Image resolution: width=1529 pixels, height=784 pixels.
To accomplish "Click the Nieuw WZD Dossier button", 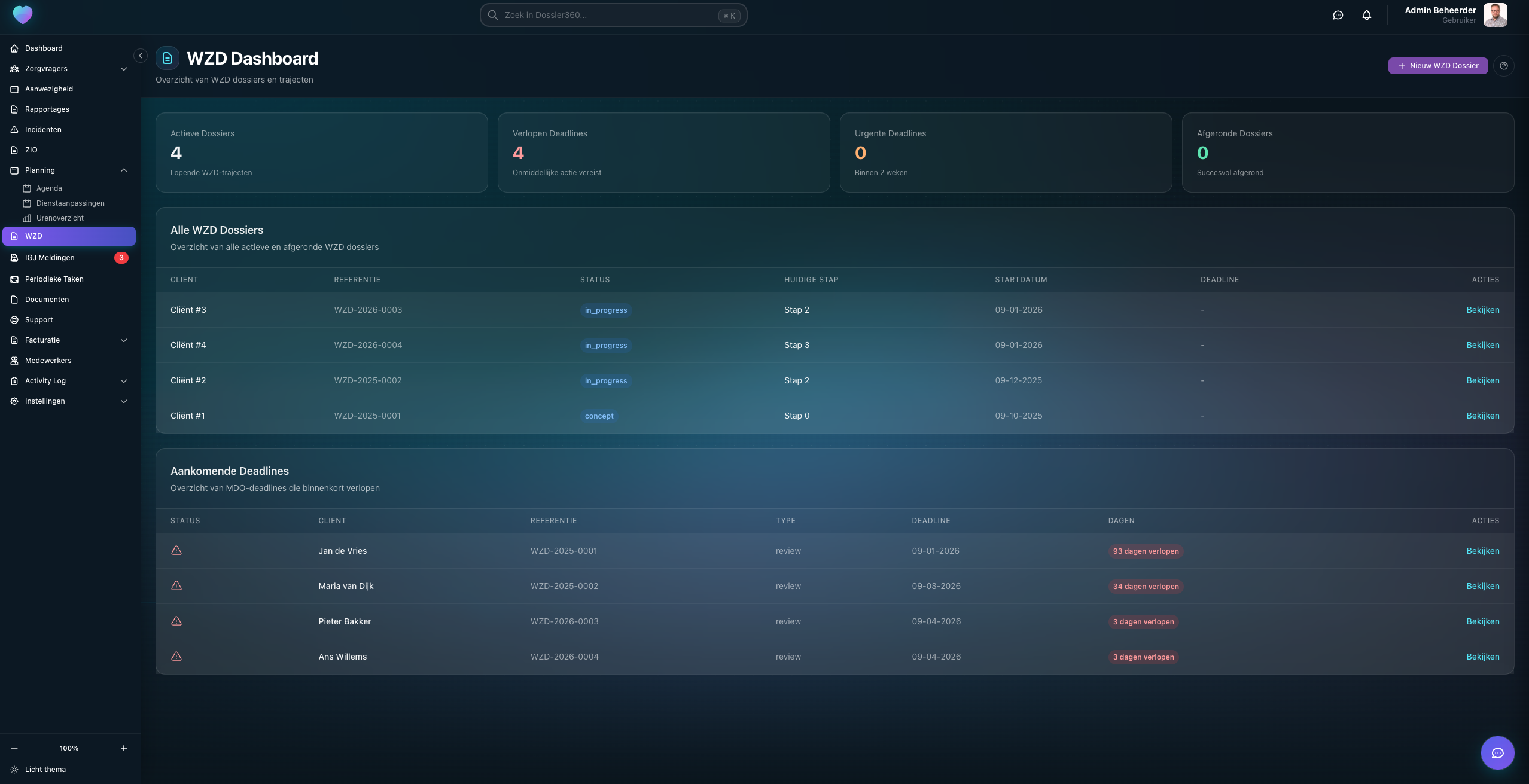I will 1437,66.
